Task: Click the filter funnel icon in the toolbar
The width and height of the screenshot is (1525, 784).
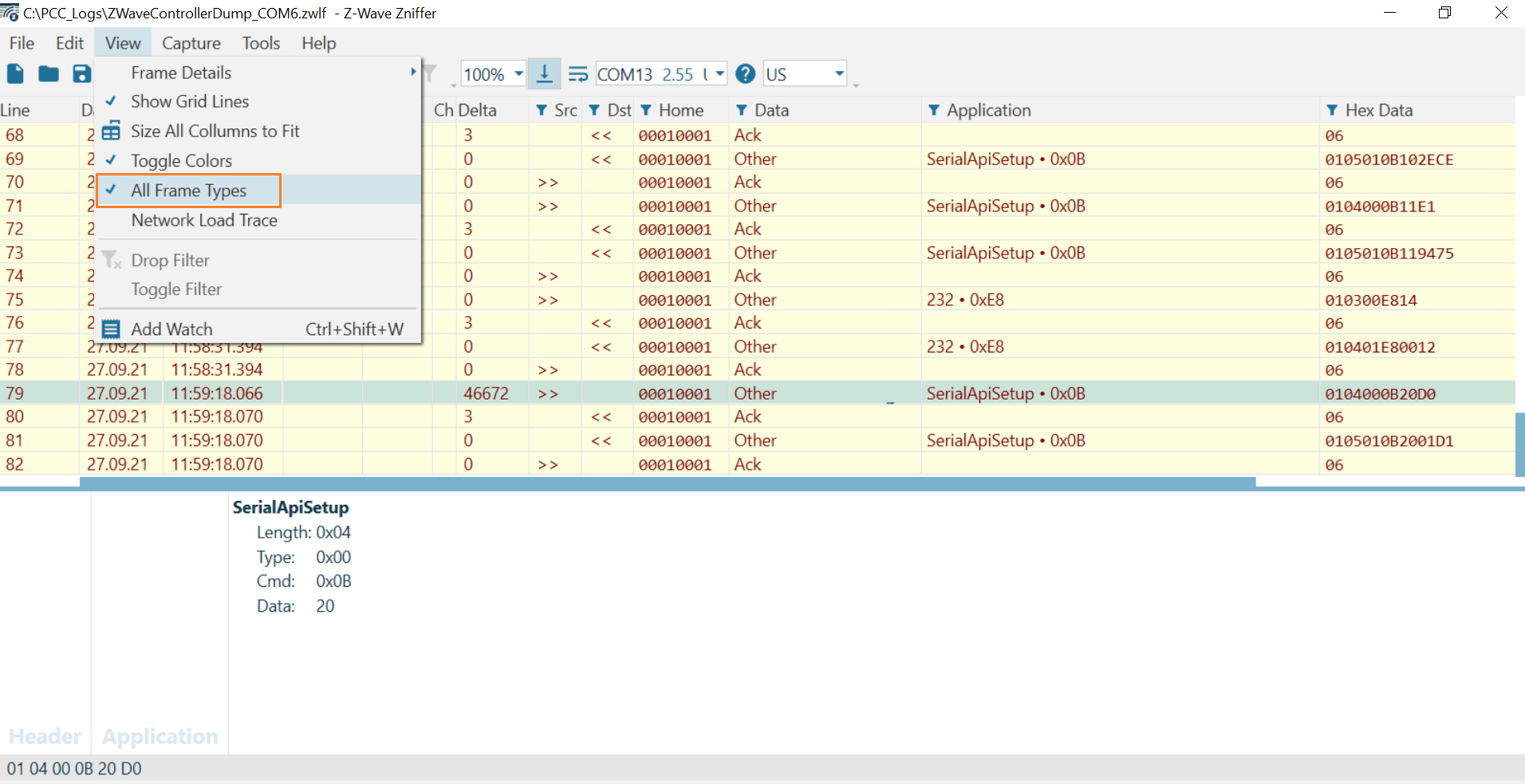Action: [431, 73]
